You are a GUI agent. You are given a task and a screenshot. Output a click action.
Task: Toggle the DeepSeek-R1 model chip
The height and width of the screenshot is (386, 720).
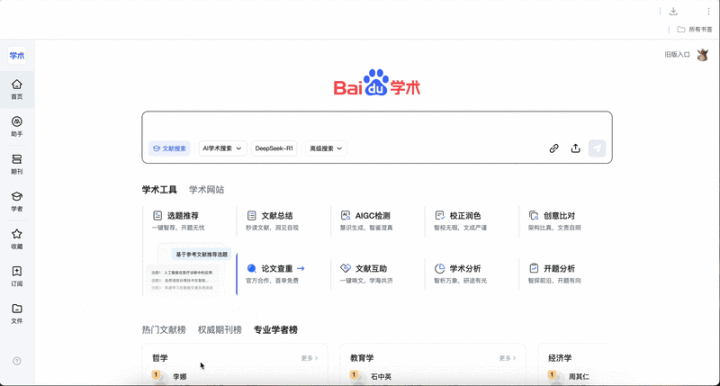click(x=274, y=148)
